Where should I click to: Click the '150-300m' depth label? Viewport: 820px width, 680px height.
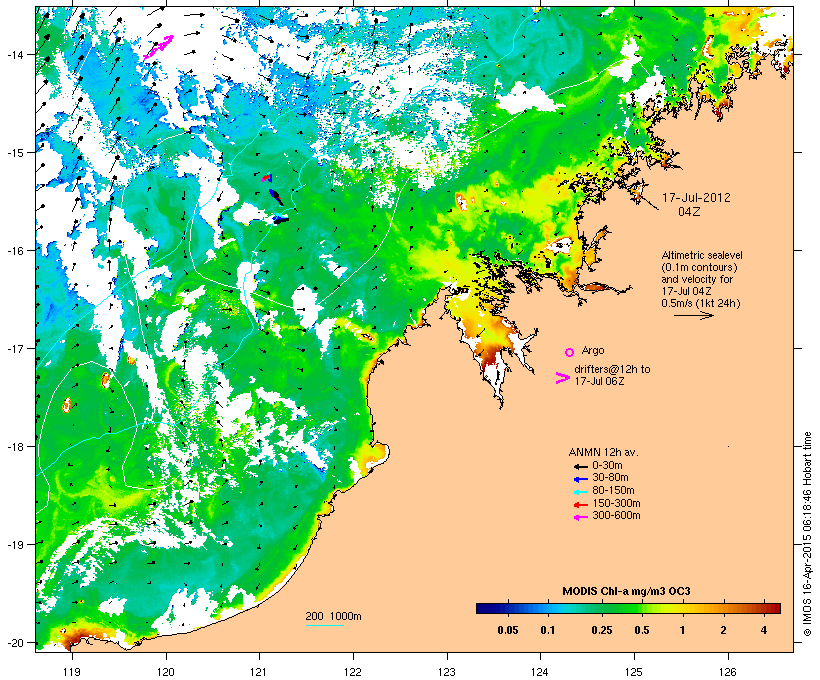[616, 503]
